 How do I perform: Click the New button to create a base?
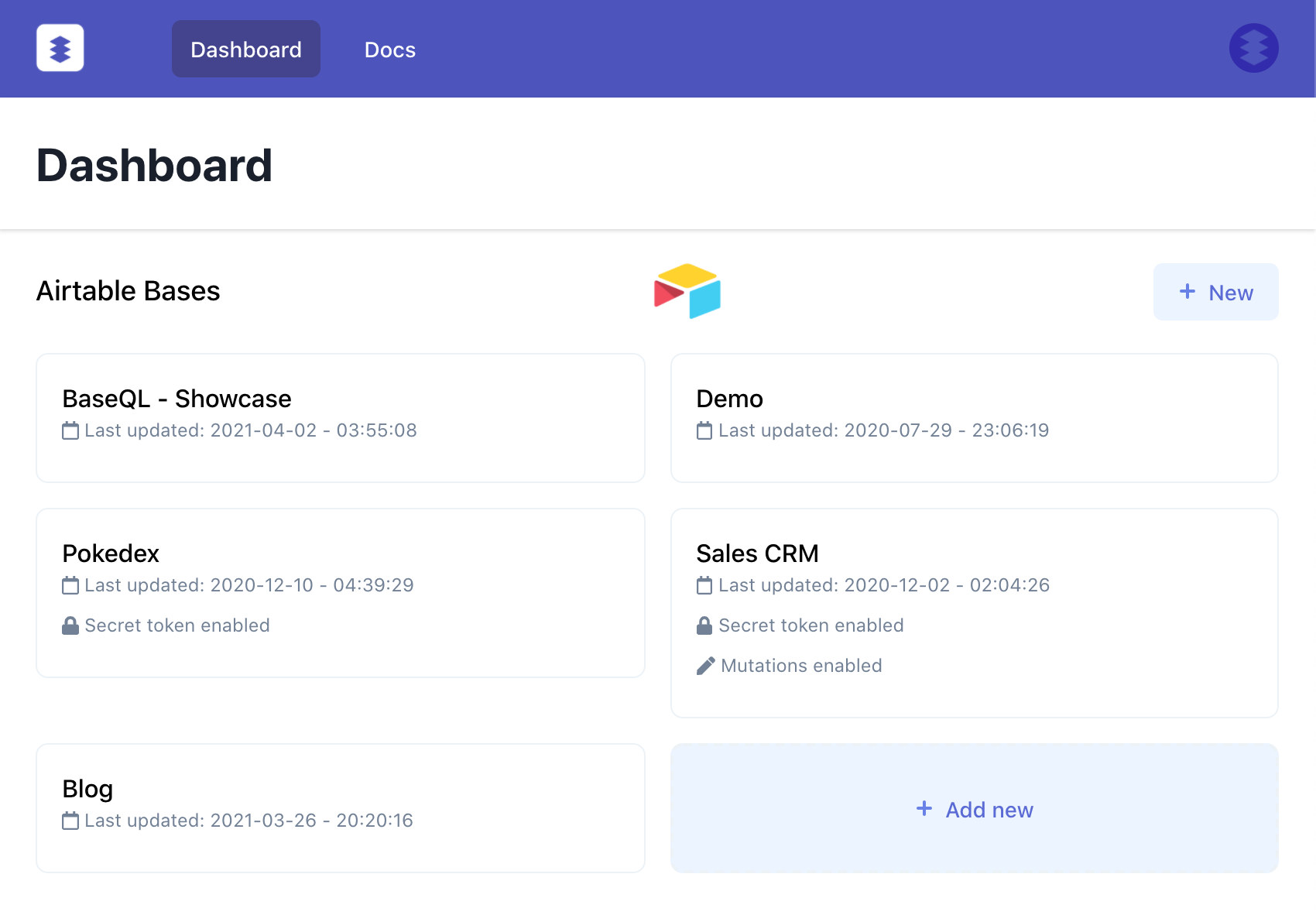tap(1215, 292)
